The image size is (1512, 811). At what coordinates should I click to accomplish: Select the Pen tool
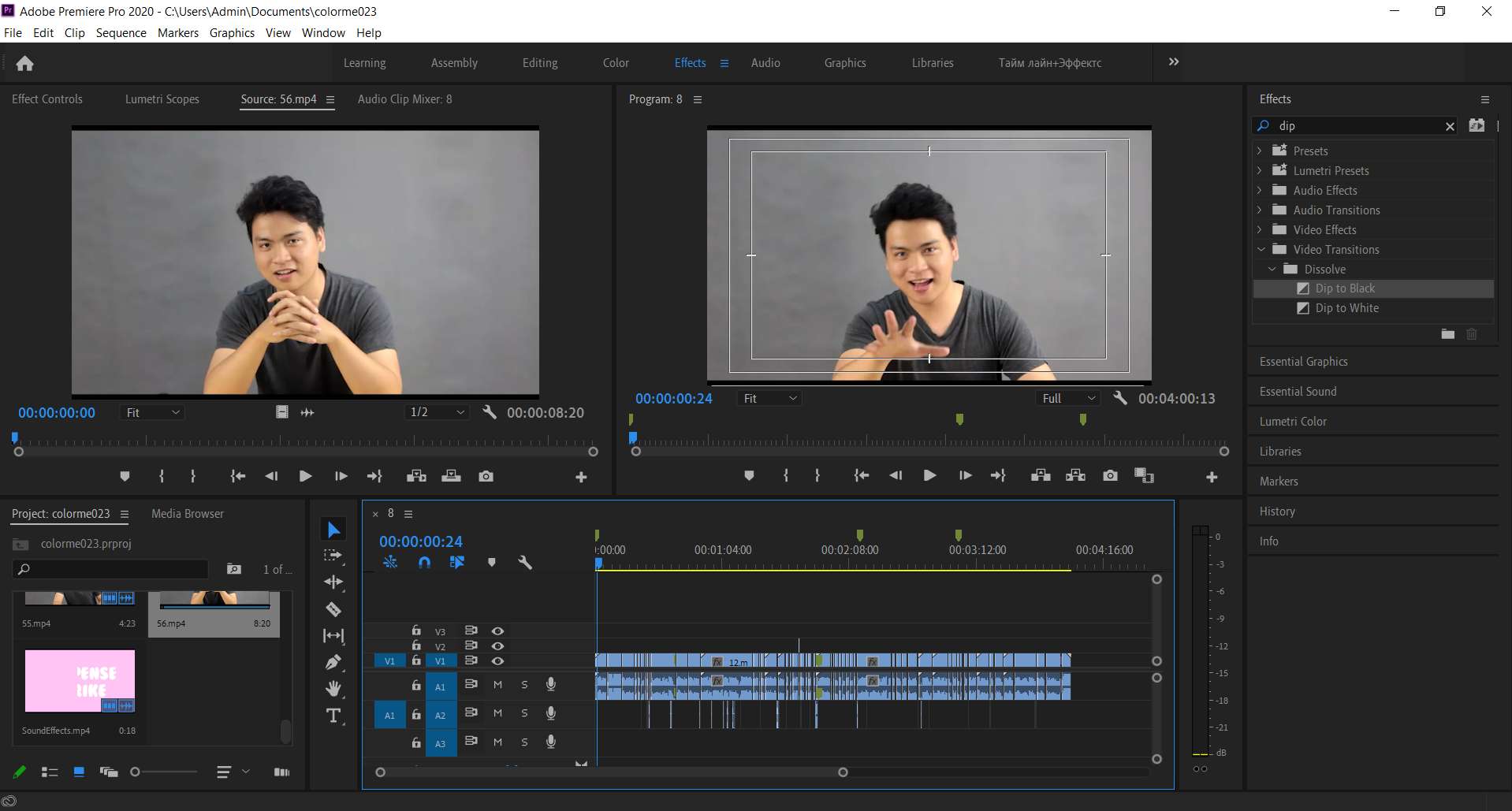[x=333, y=662]
